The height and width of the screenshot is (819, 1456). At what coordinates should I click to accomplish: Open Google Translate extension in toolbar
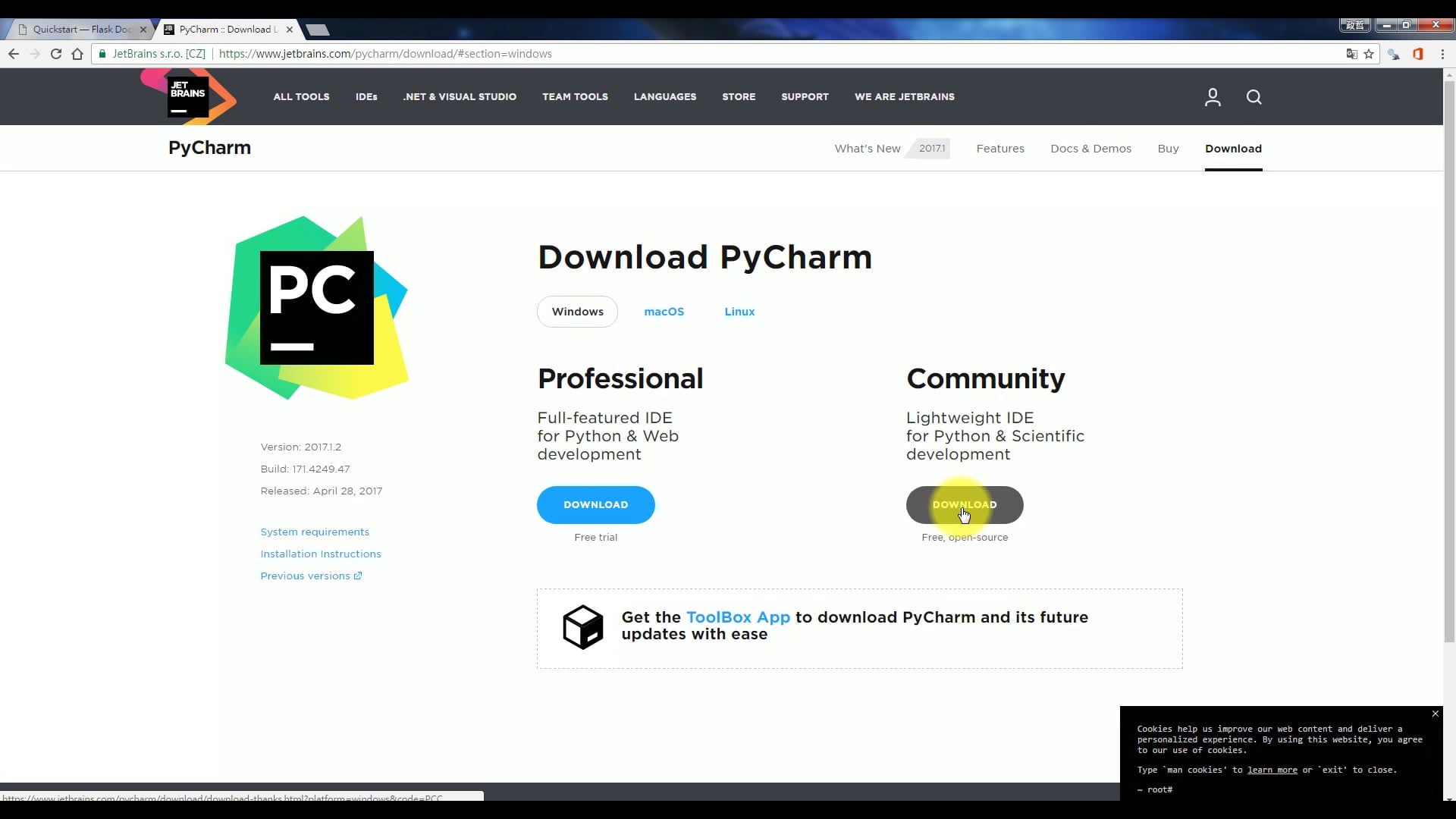click(x=1353, y=54)
